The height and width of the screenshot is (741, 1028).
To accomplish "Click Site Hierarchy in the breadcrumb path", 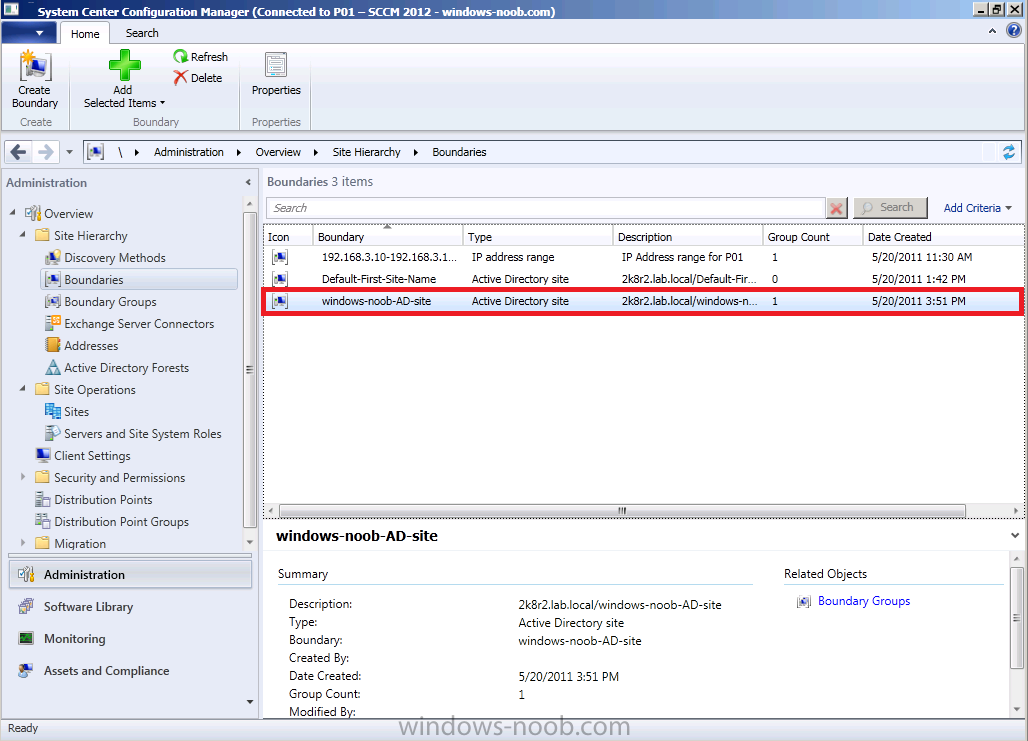I will pos(366,152).
